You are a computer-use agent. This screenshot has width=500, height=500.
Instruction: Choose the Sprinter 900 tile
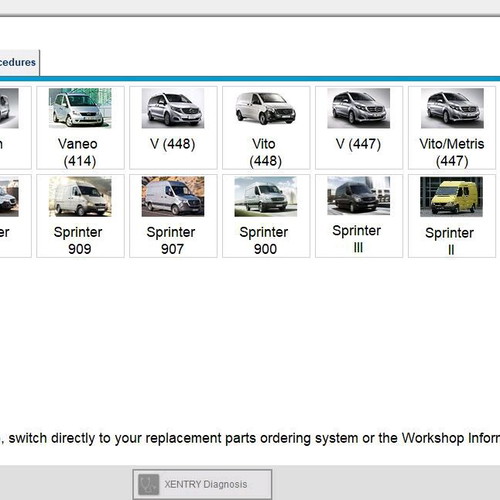coord(266,216)
